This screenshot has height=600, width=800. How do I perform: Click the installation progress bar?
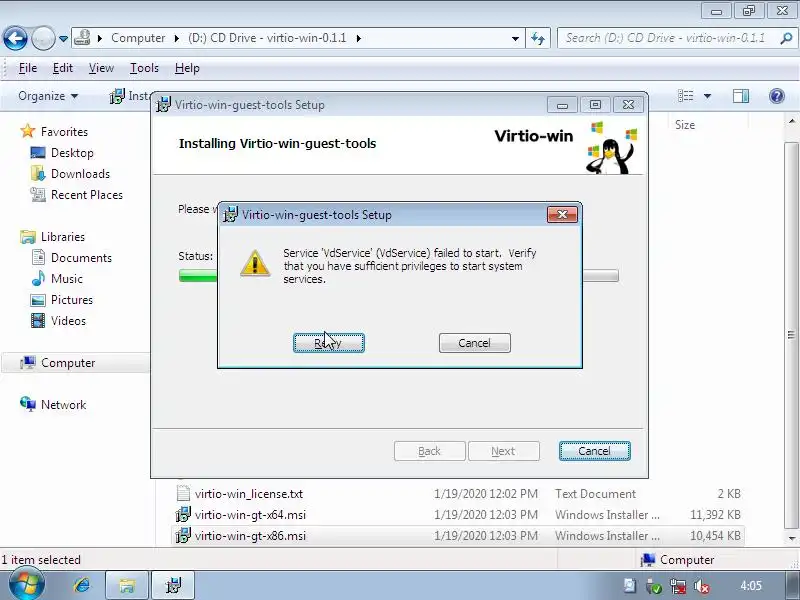398,276
